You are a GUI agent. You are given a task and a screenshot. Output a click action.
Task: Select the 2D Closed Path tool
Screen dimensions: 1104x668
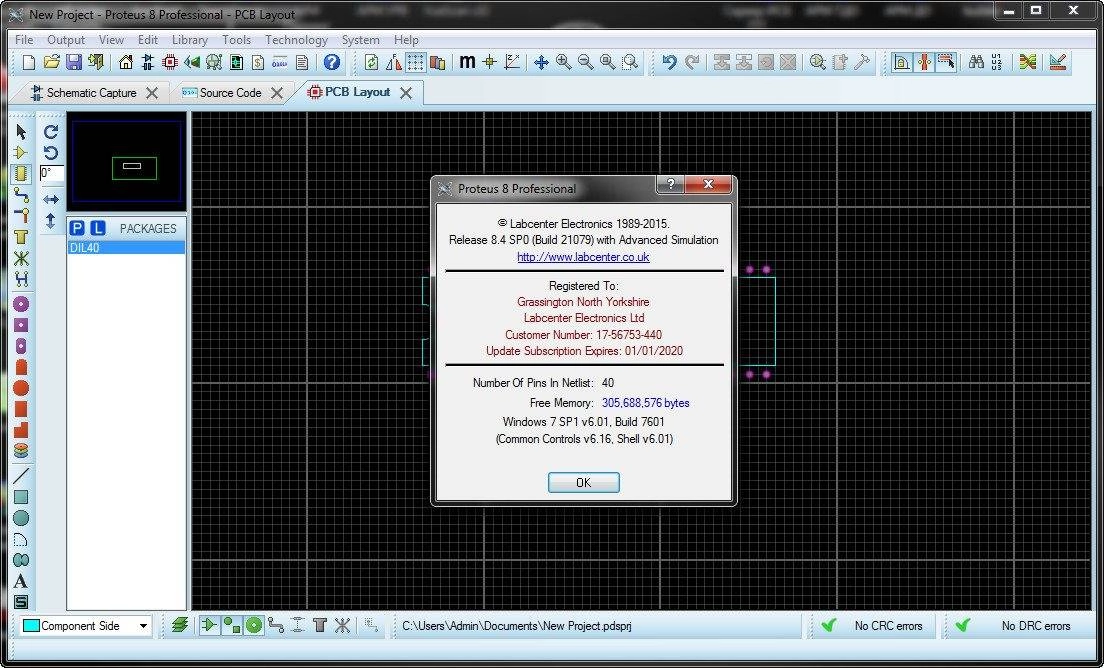[20, 560]
